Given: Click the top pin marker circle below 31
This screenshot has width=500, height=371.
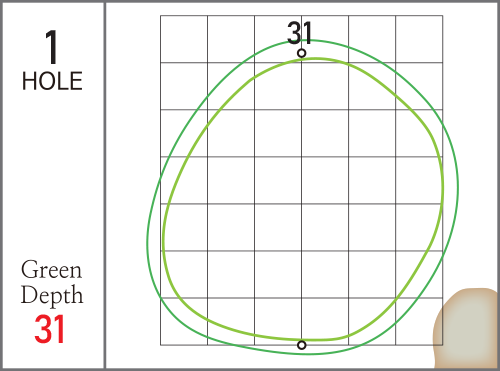Looking at the screenshot, I should coord(302,53).
